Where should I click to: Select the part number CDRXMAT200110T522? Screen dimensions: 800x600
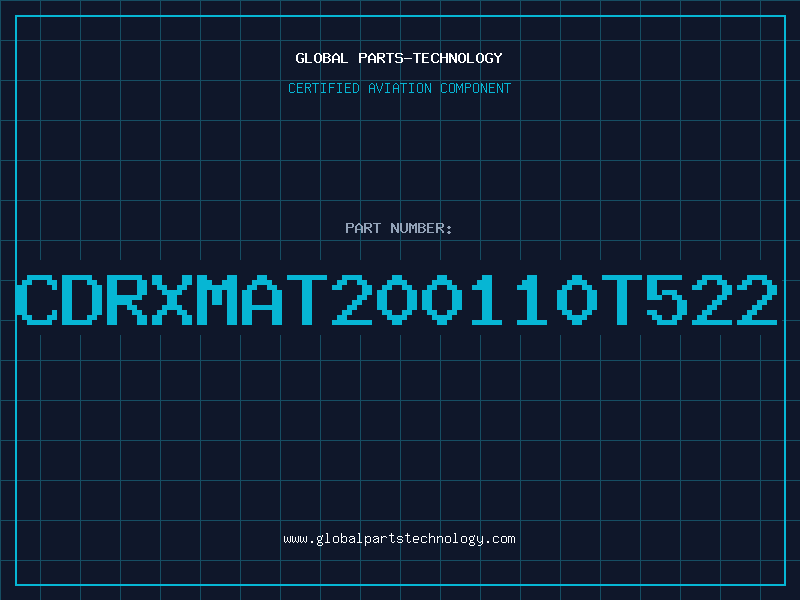point(397,299)
